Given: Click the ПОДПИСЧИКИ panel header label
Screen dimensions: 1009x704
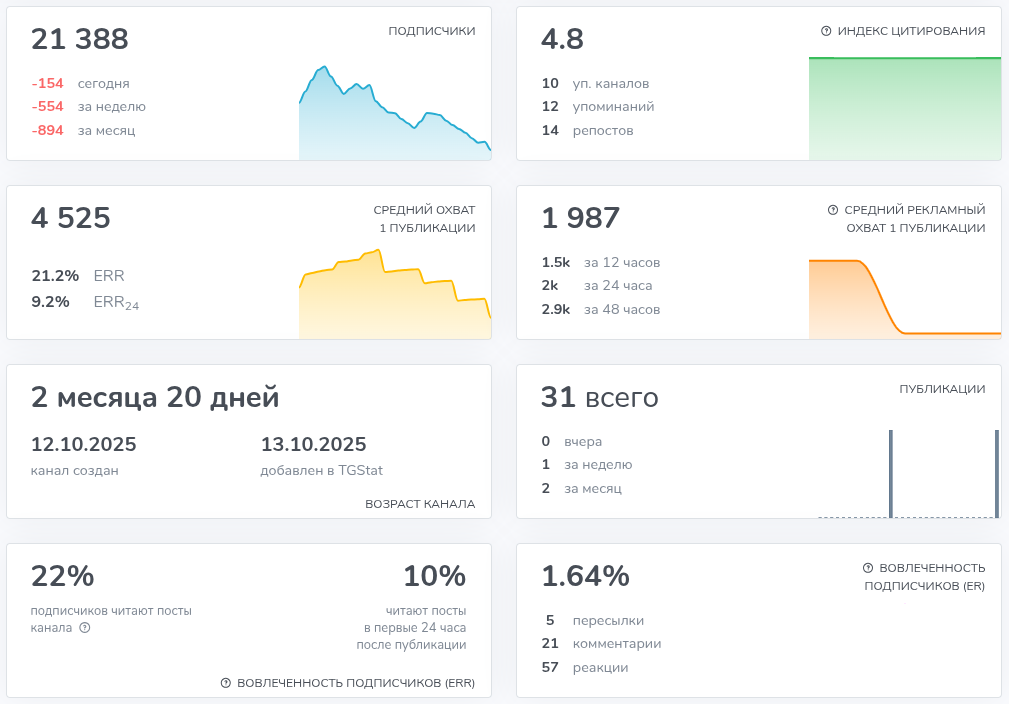Looking at the screenshot, I should 432,31.
